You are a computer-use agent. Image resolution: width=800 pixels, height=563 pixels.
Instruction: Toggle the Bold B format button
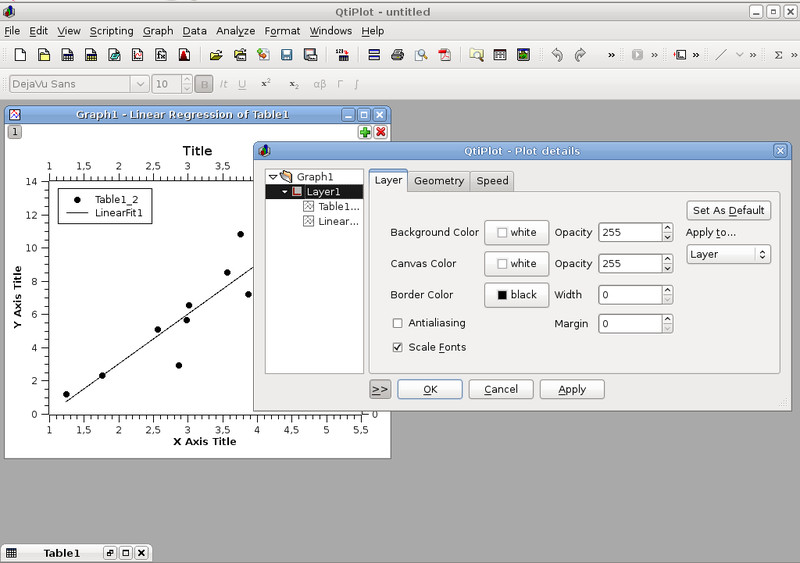coord(205,84)
